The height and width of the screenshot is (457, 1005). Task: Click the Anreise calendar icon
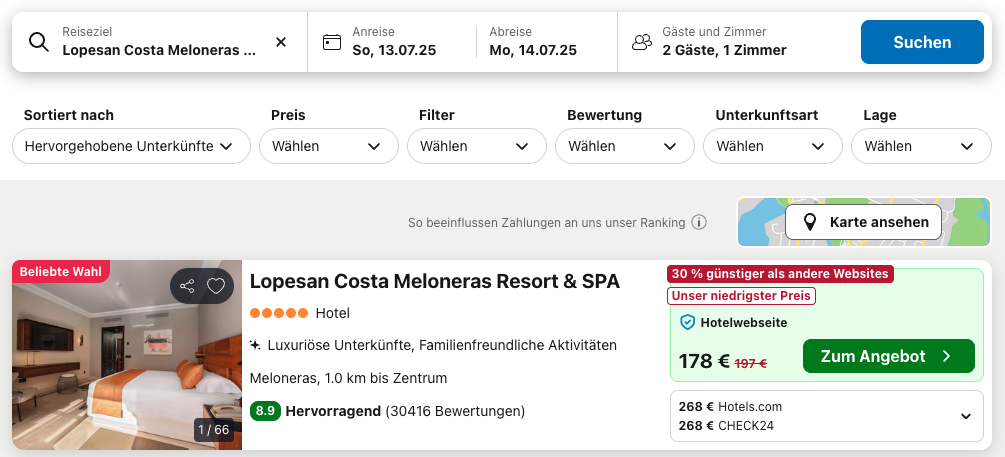pyautogui.click(x=332, y=42)
